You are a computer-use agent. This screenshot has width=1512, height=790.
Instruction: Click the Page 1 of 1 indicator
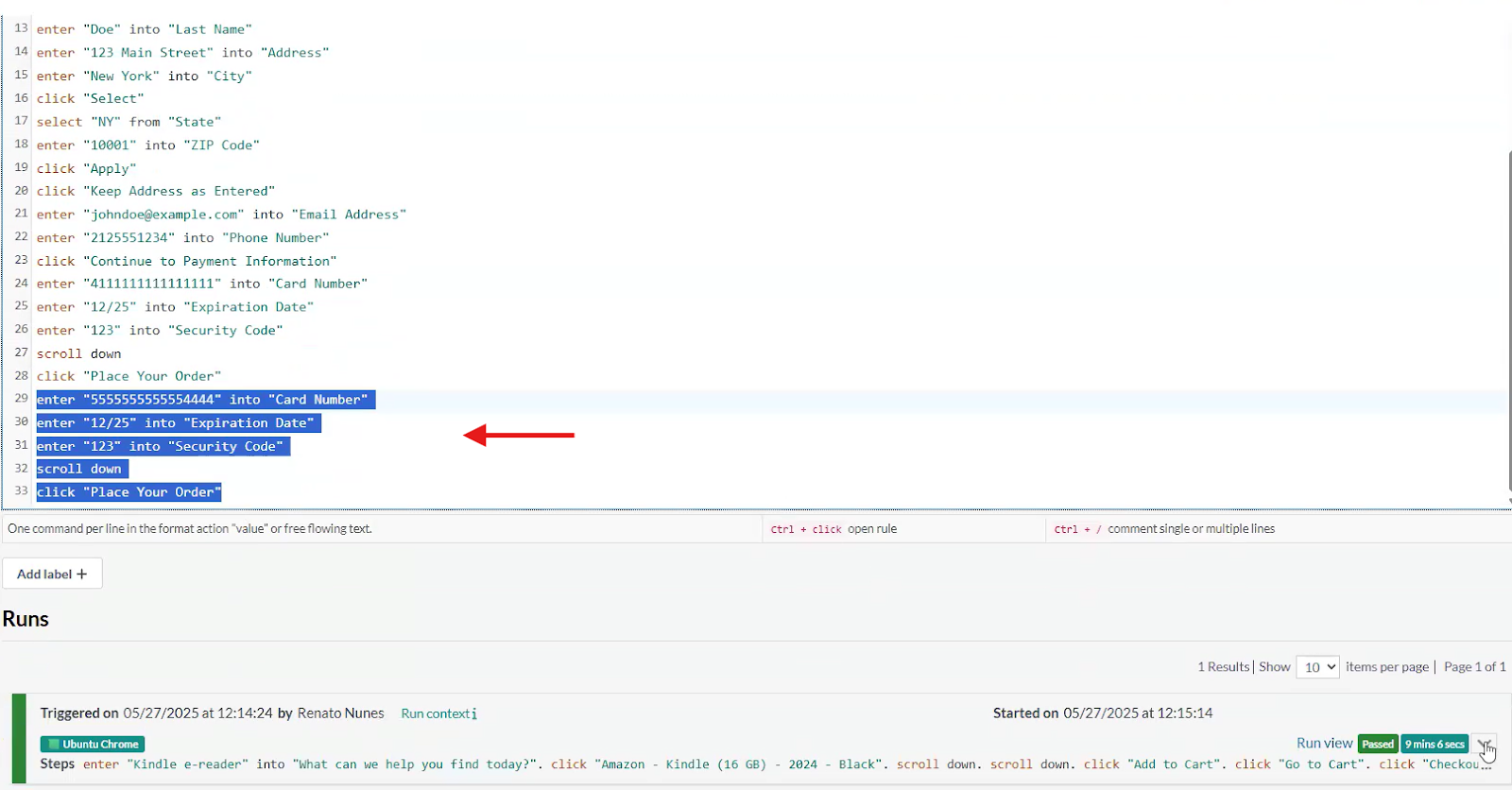pos(1474,667)
